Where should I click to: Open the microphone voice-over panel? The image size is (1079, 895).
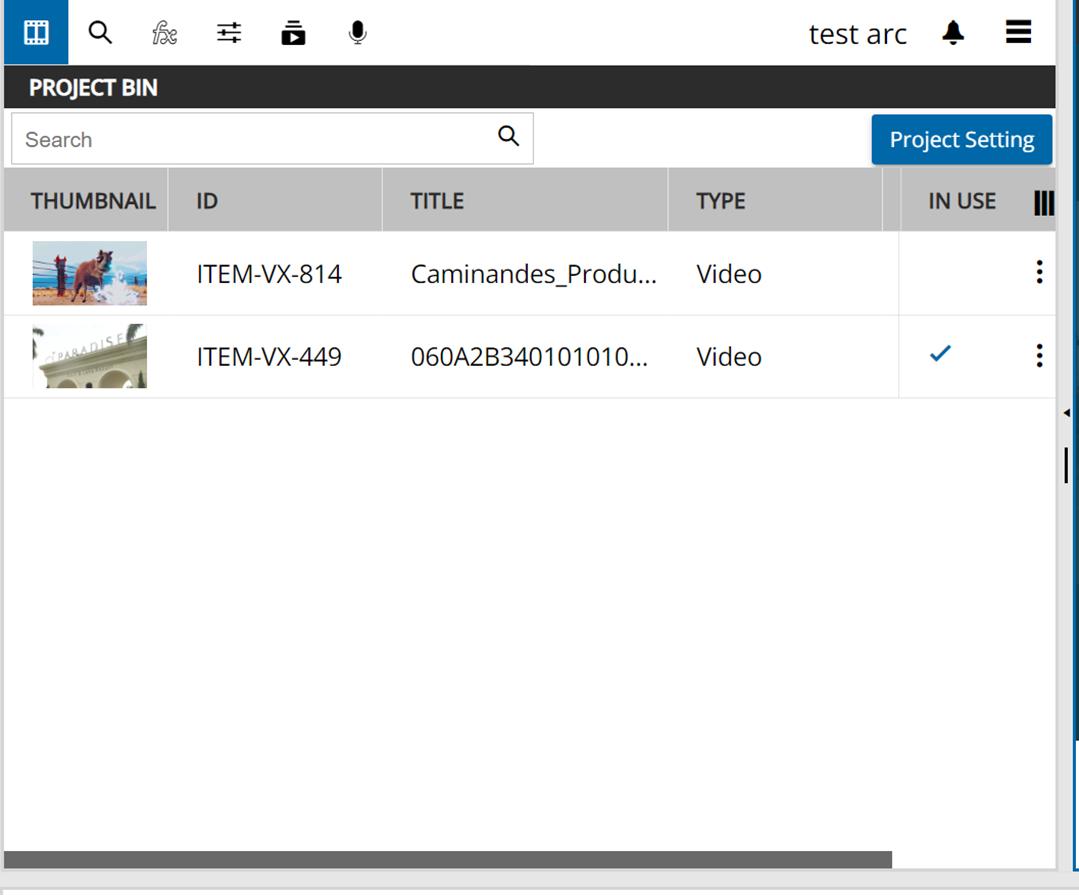(357, 33)
